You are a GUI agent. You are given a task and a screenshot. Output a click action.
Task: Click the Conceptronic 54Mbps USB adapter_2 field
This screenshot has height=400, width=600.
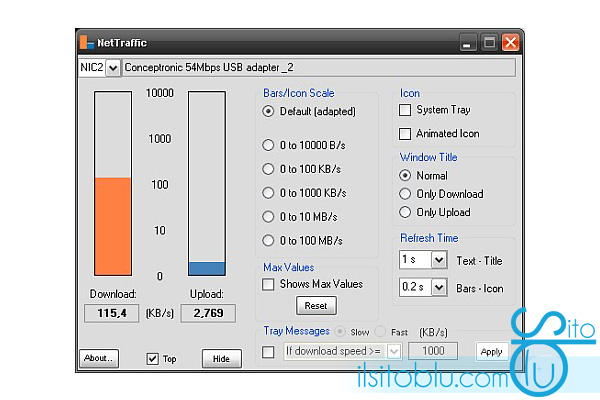pyautogui.click(x=319, y=68)
